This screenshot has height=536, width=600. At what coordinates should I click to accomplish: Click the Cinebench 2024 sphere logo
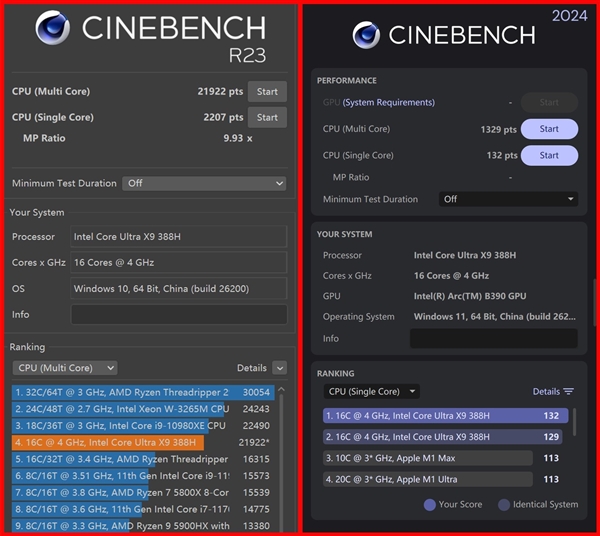[365, 35]
